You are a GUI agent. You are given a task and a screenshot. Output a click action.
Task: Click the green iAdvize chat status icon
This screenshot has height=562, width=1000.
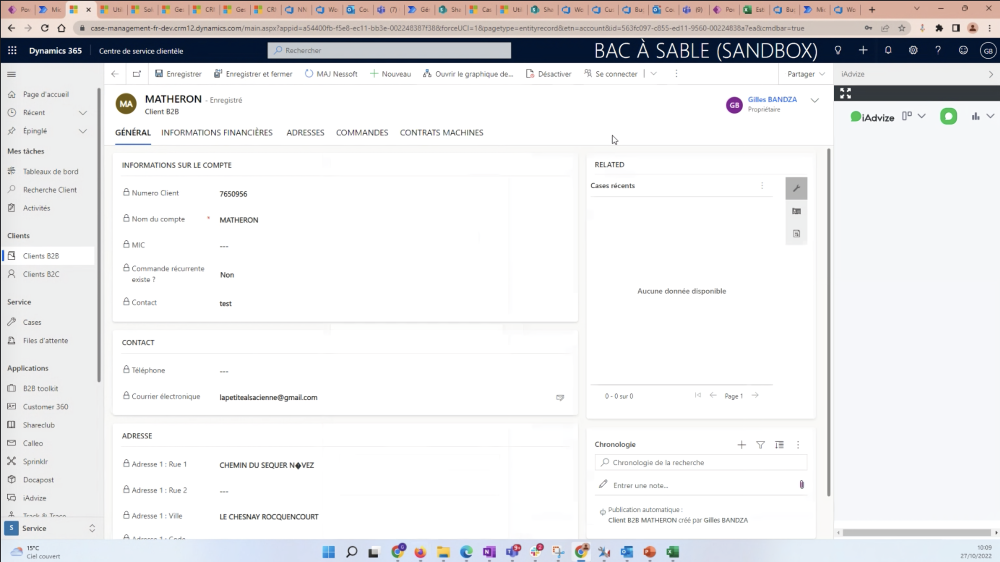click(x=948, y=117)
